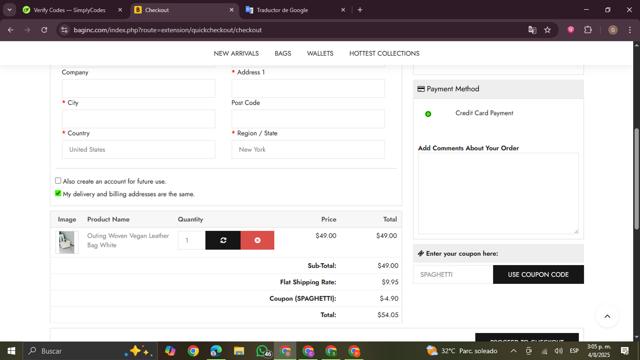This screenshot has width=640, height=360.
Task: Close the Checkout tab
Action: (x=231, y=10)
